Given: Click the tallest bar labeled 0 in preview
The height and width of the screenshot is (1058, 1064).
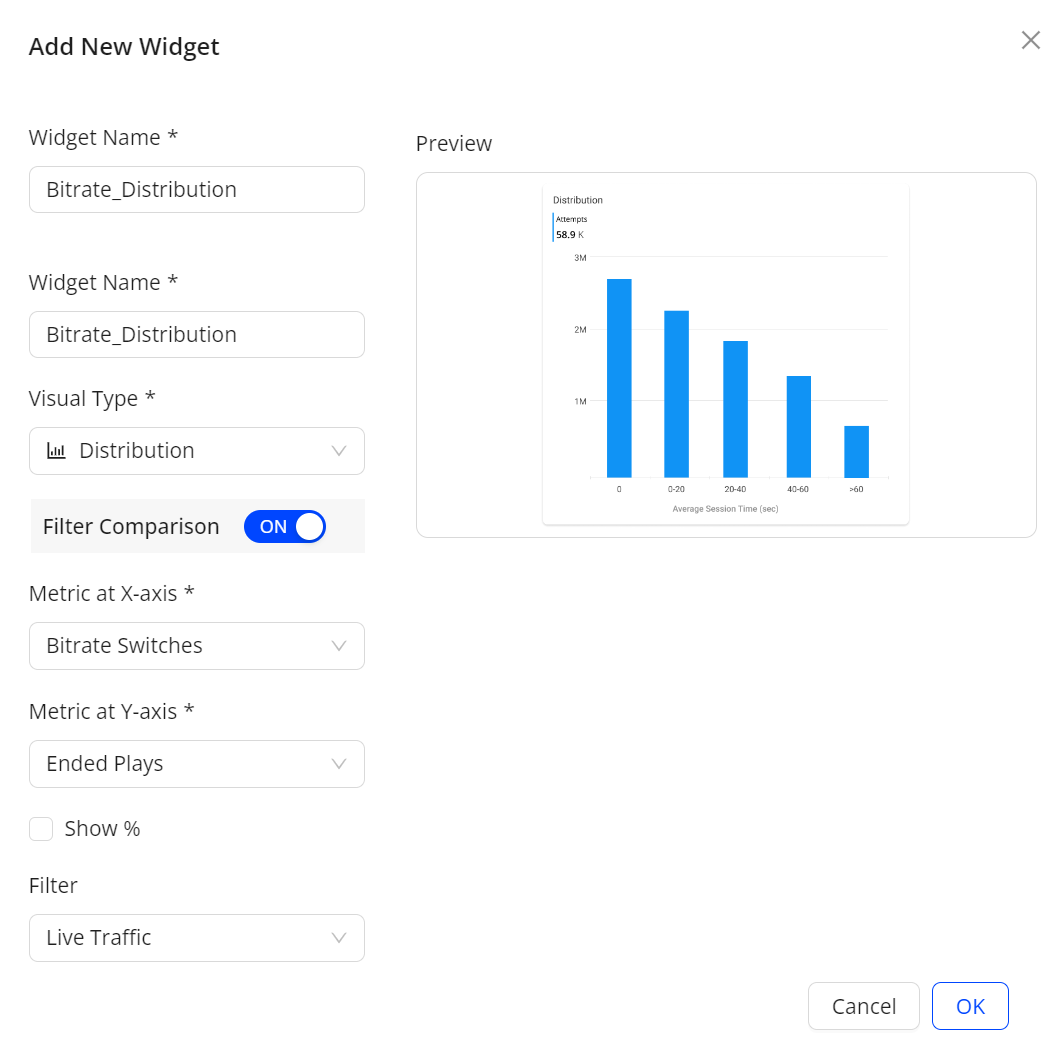Looking at the screenshot, I should click(x=619, y=378).
